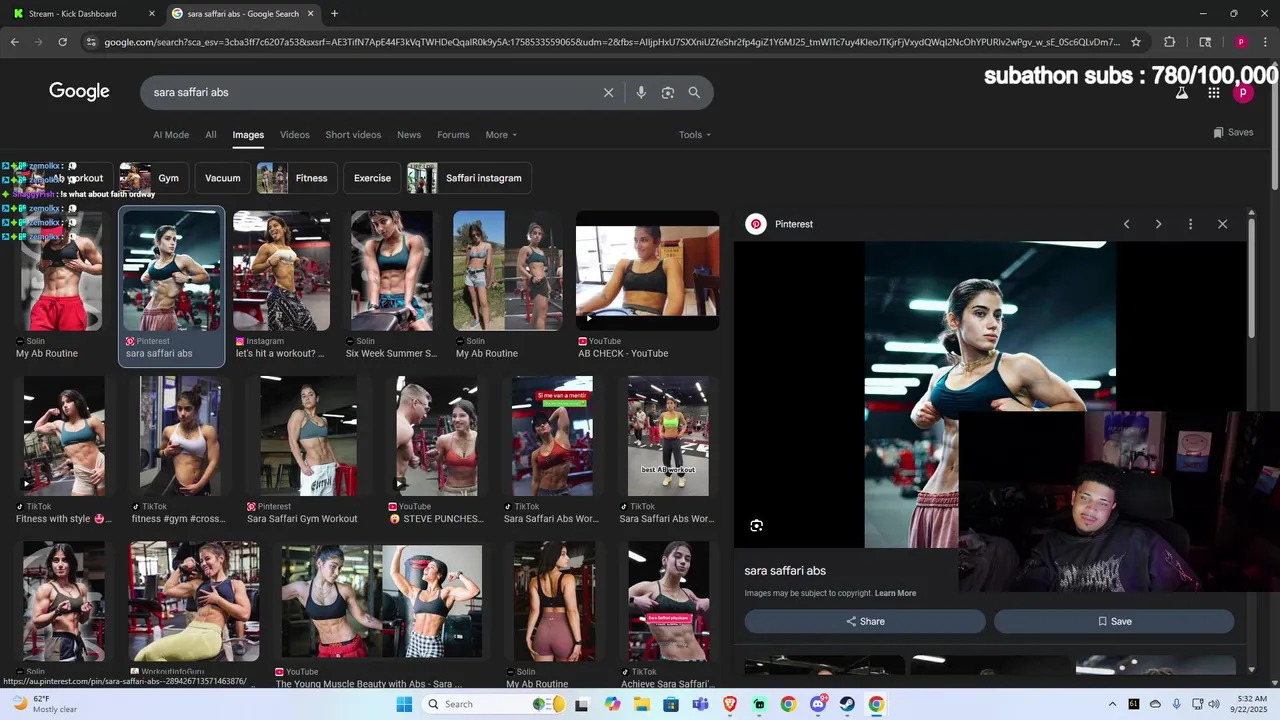Open File Explorer from the taskbar
The height and width of the screenshot is (720, 1280).
tap(641, 704)
